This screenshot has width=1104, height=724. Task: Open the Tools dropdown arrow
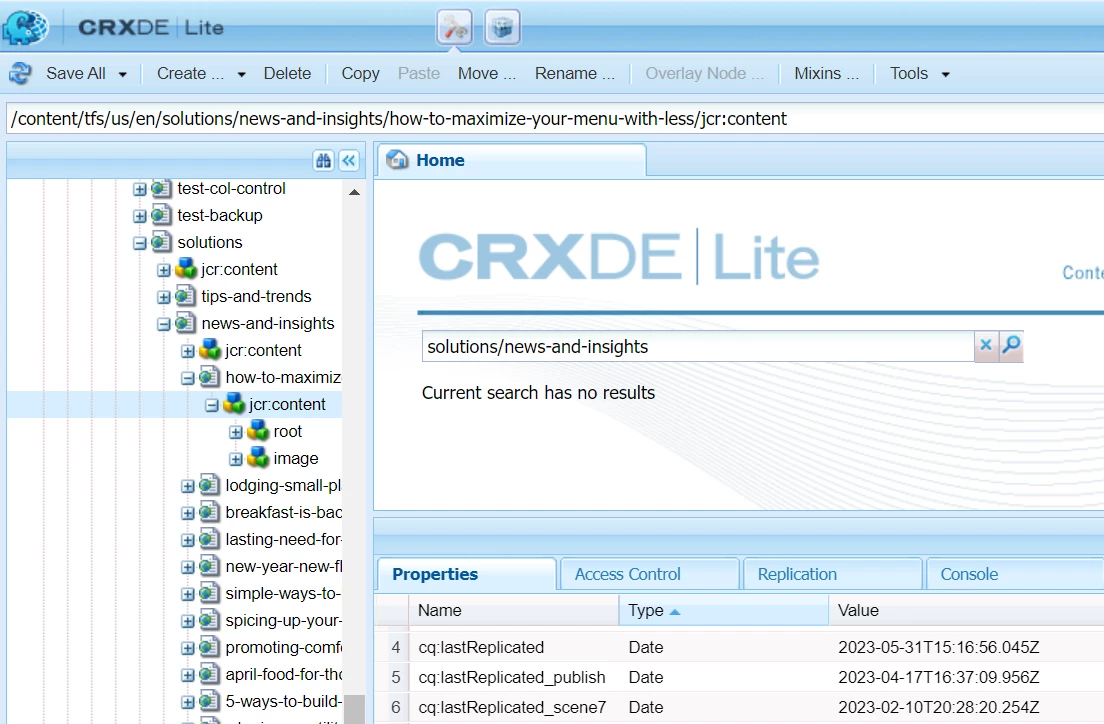click(x=946, y=74)
